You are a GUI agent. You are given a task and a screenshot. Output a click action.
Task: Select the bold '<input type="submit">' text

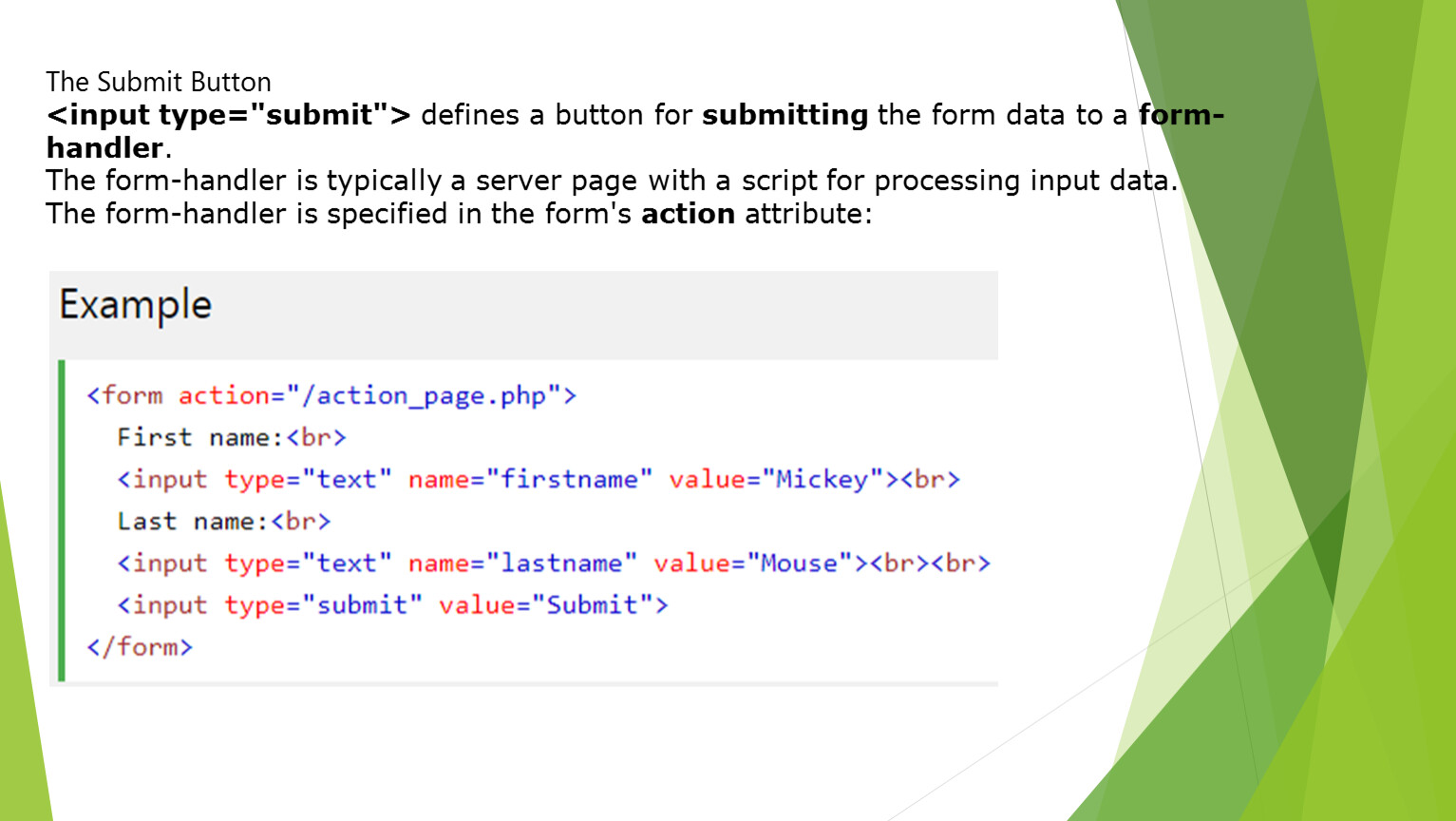click(229, 115)
